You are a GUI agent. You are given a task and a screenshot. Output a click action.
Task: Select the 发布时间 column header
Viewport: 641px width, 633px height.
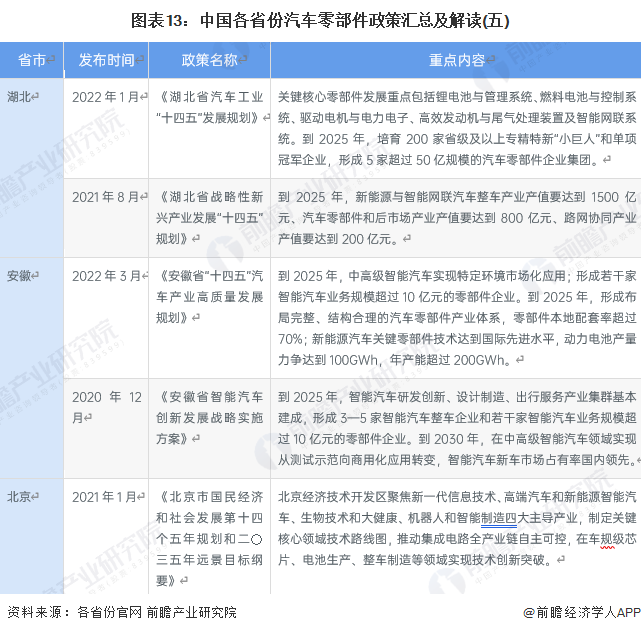pyautogui.click(x=107, y=61)
